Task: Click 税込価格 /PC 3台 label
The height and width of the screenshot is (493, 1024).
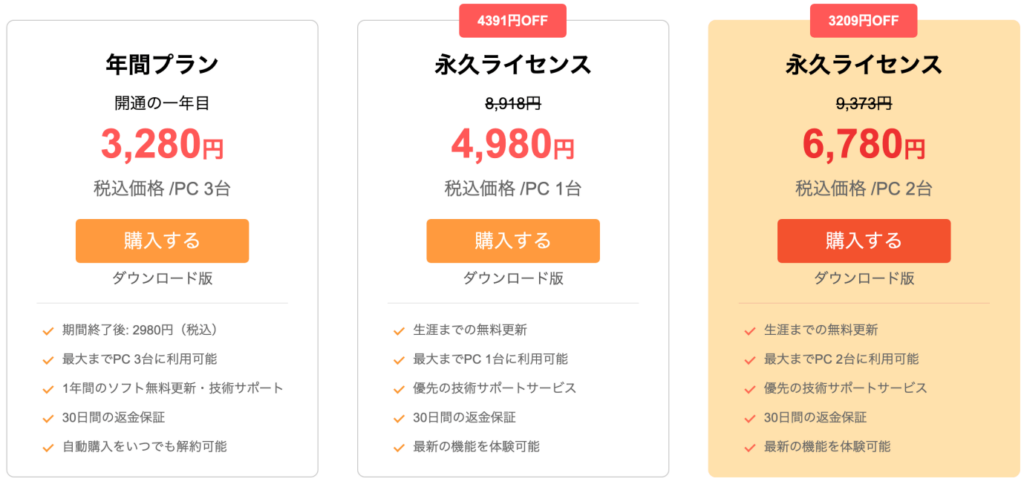Action: 162,188
